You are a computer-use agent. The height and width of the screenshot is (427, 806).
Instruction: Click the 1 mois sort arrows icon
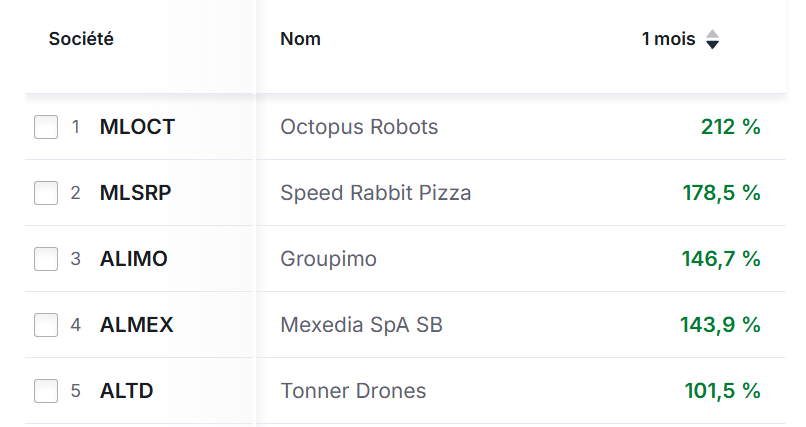pyautogui.click(x=712, y=40)
